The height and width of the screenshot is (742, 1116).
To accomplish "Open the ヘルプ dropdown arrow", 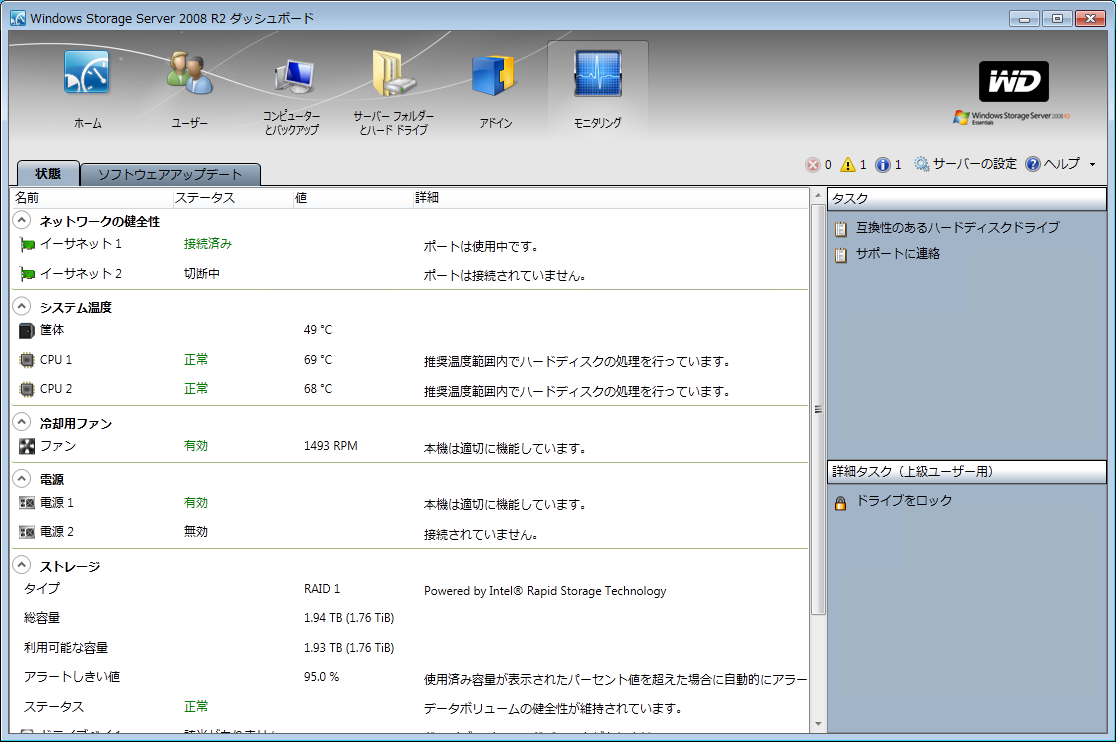I will coord(1093,164).
